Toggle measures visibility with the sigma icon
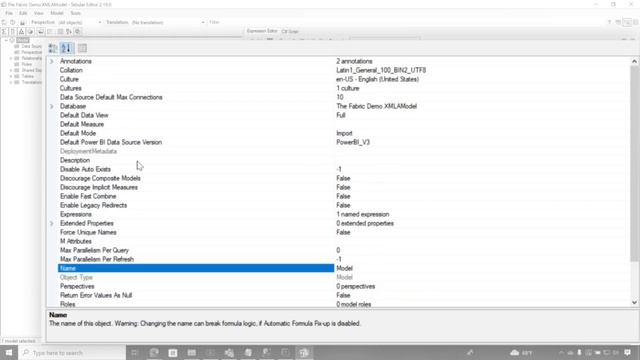640x360 pixels. coord(4,31)
